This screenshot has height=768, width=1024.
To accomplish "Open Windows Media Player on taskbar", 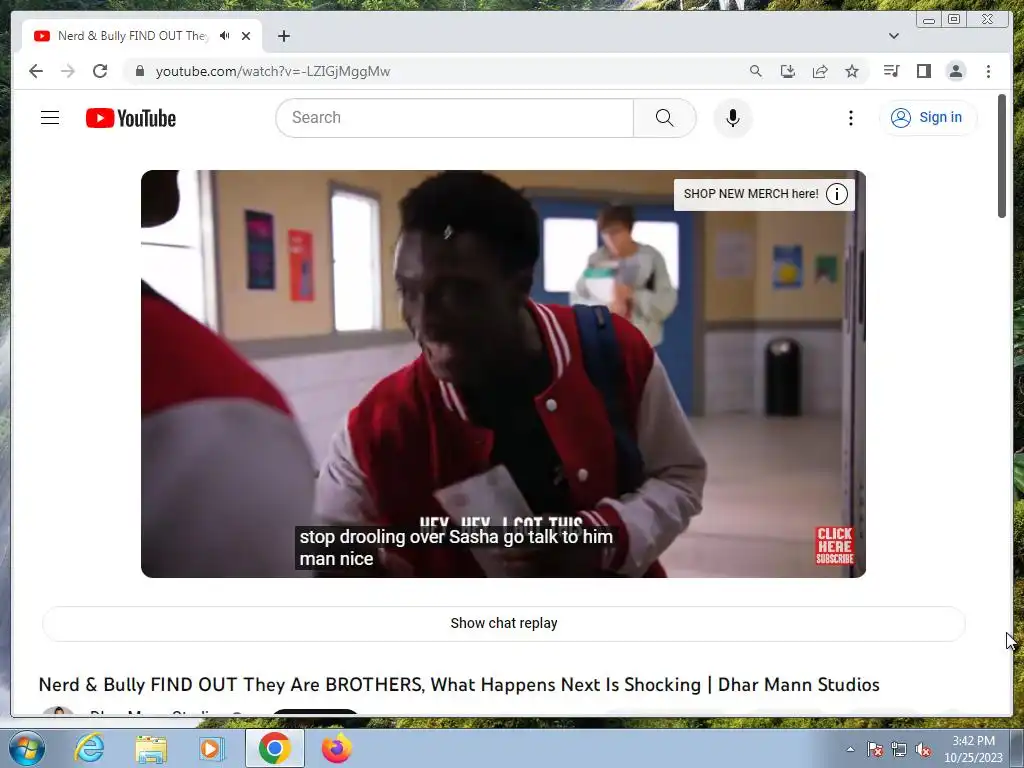I will point(211,749).
